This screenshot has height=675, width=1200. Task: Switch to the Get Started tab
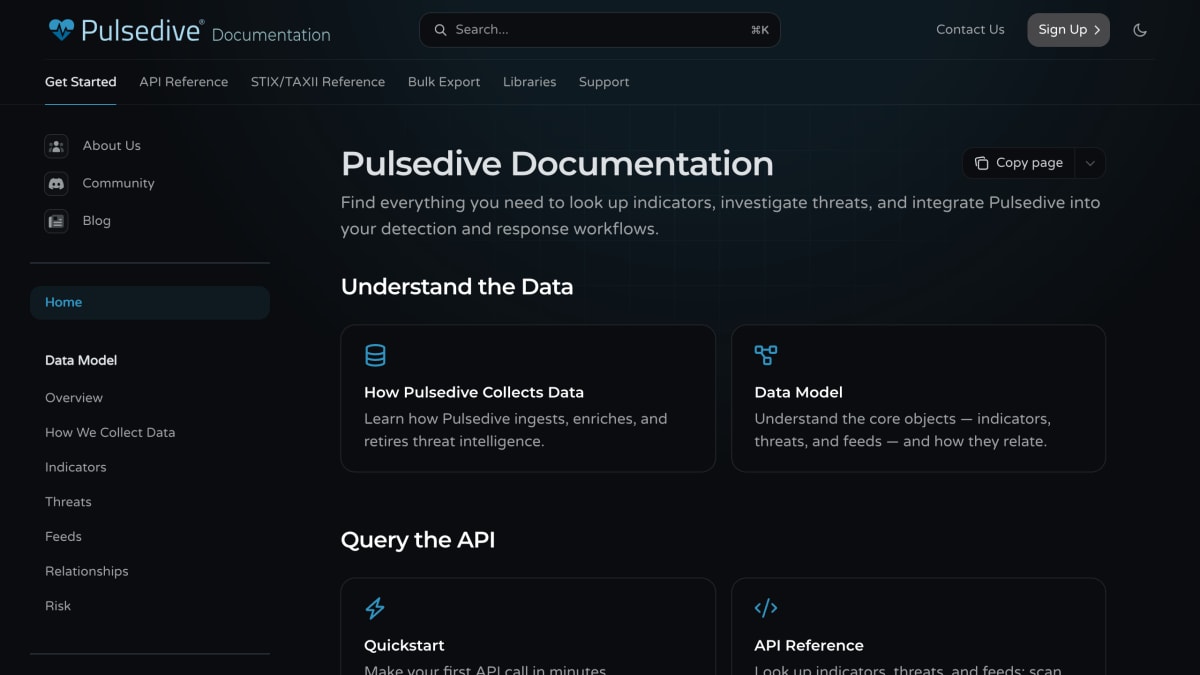pyautogui.click(x=81, y=82)
